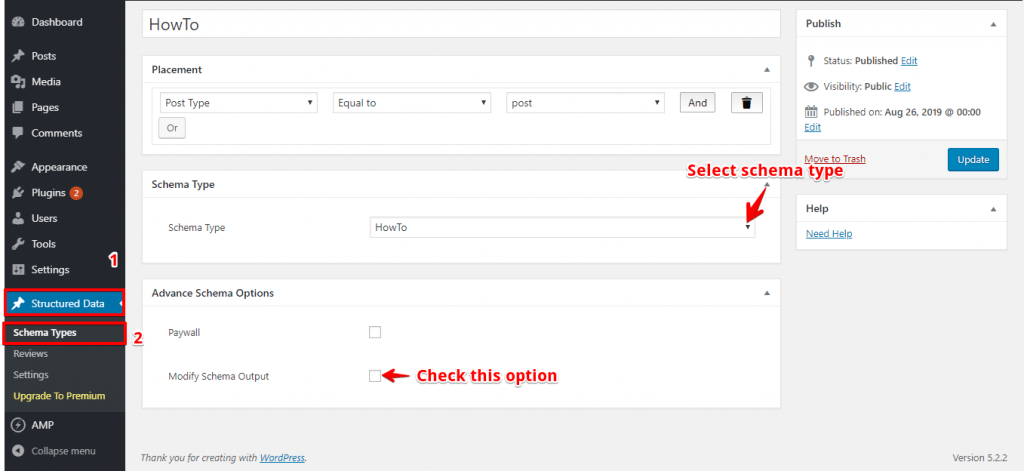This screenshot has width=1024, height=471.
Task: Check the Modify Schema Output option
Action: click(x=375, y=376)
